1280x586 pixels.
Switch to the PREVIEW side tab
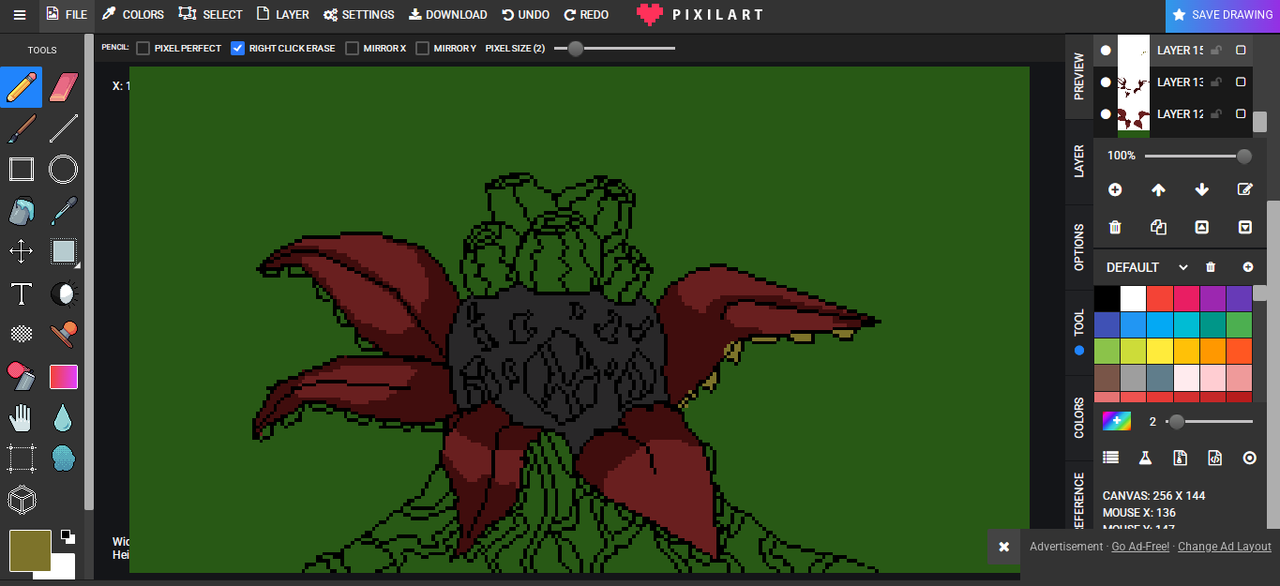click(x=1079, y=77)
